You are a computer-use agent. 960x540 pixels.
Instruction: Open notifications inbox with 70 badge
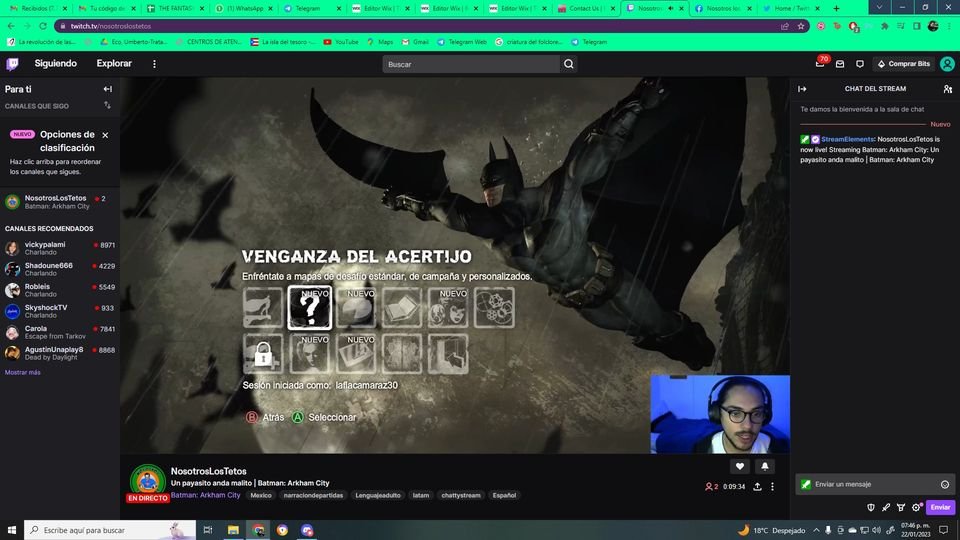[820, 64]
